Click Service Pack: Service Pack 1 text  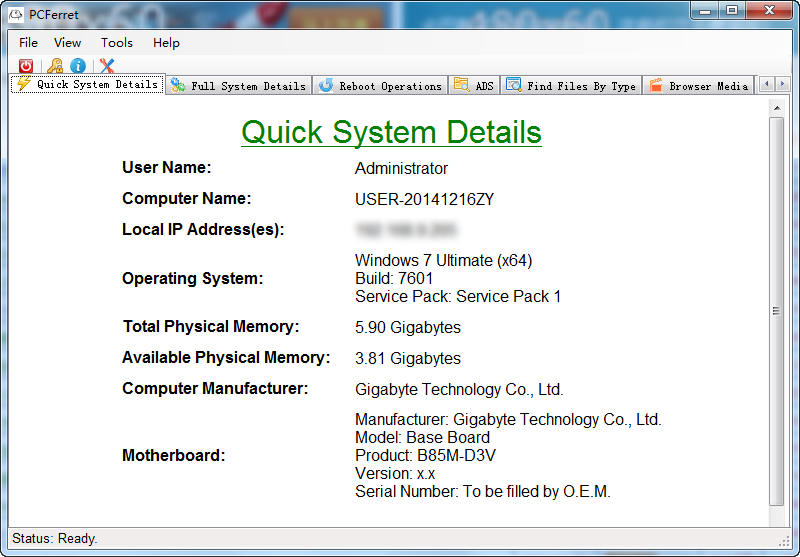click(458, 296)
